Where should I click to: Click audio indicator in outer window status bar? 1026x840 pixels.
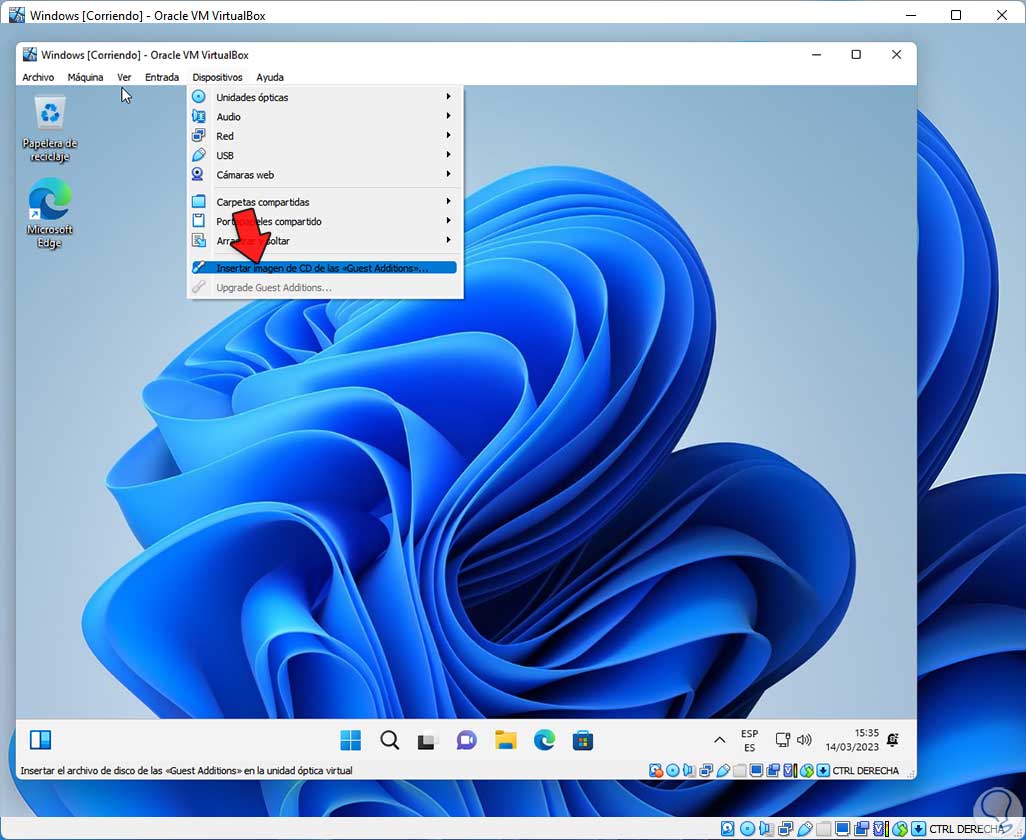[766, 829]
